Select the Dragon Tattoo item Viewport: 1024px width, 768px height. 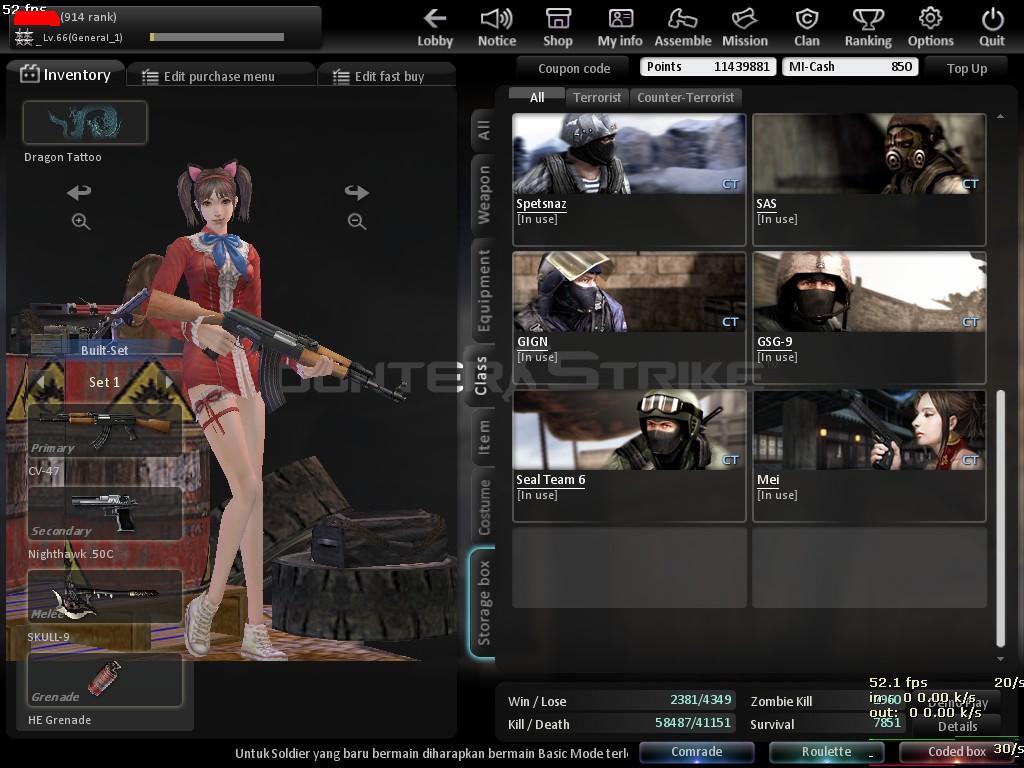[85, 122]
